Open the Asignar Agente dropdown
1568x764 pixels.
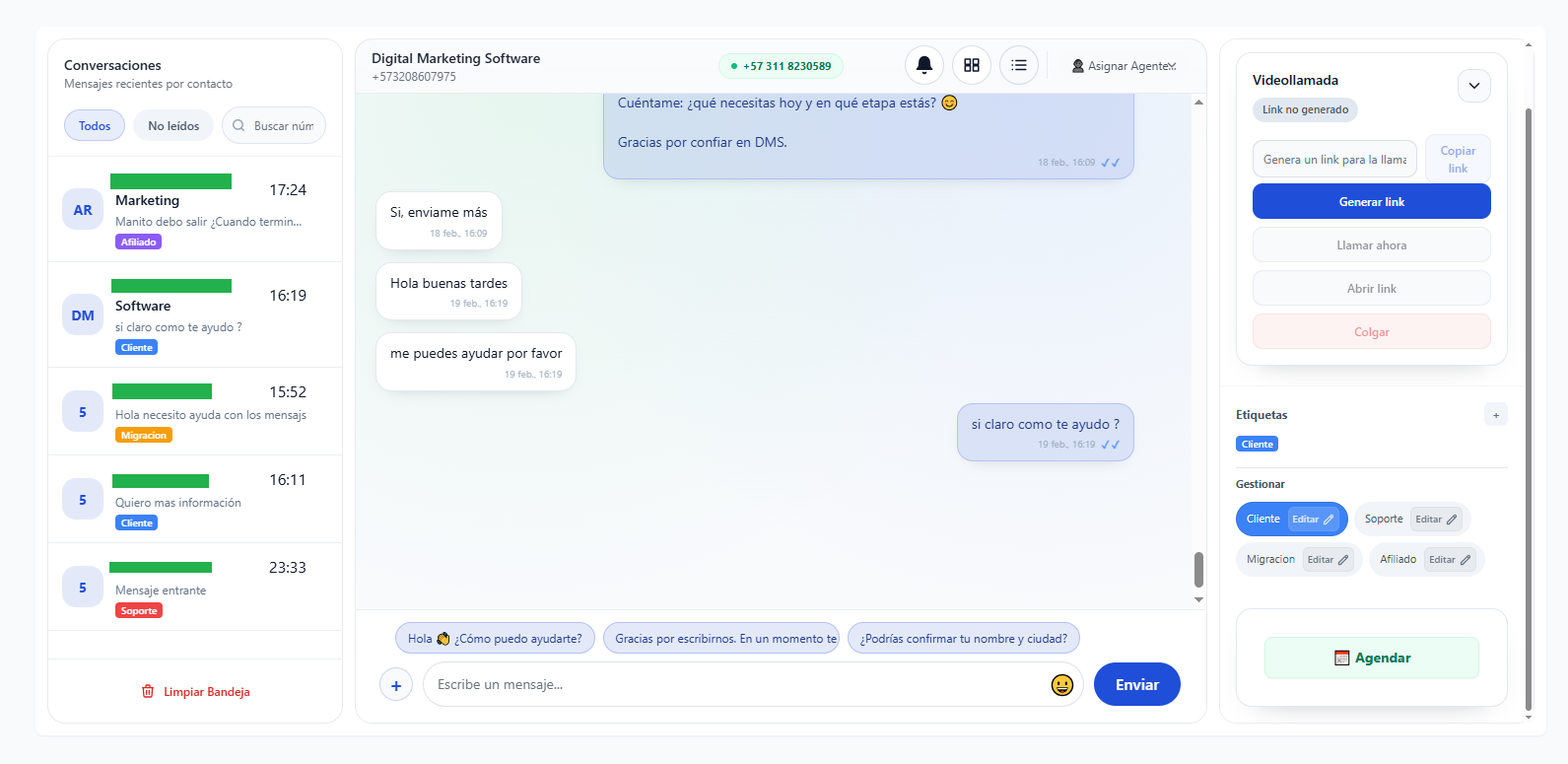point(1125,66)
